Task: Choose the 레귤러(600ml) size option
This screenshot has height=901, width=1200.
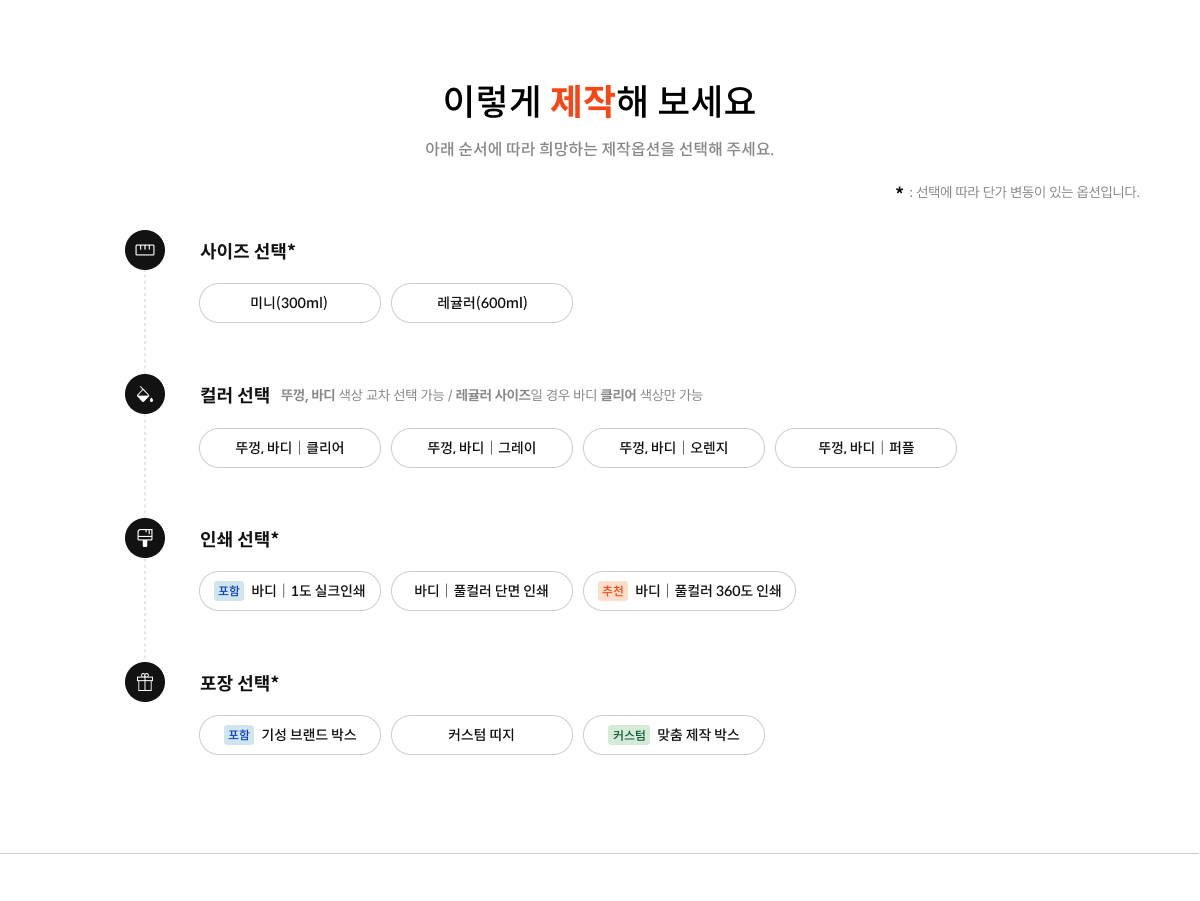Action: click(482, 303)
